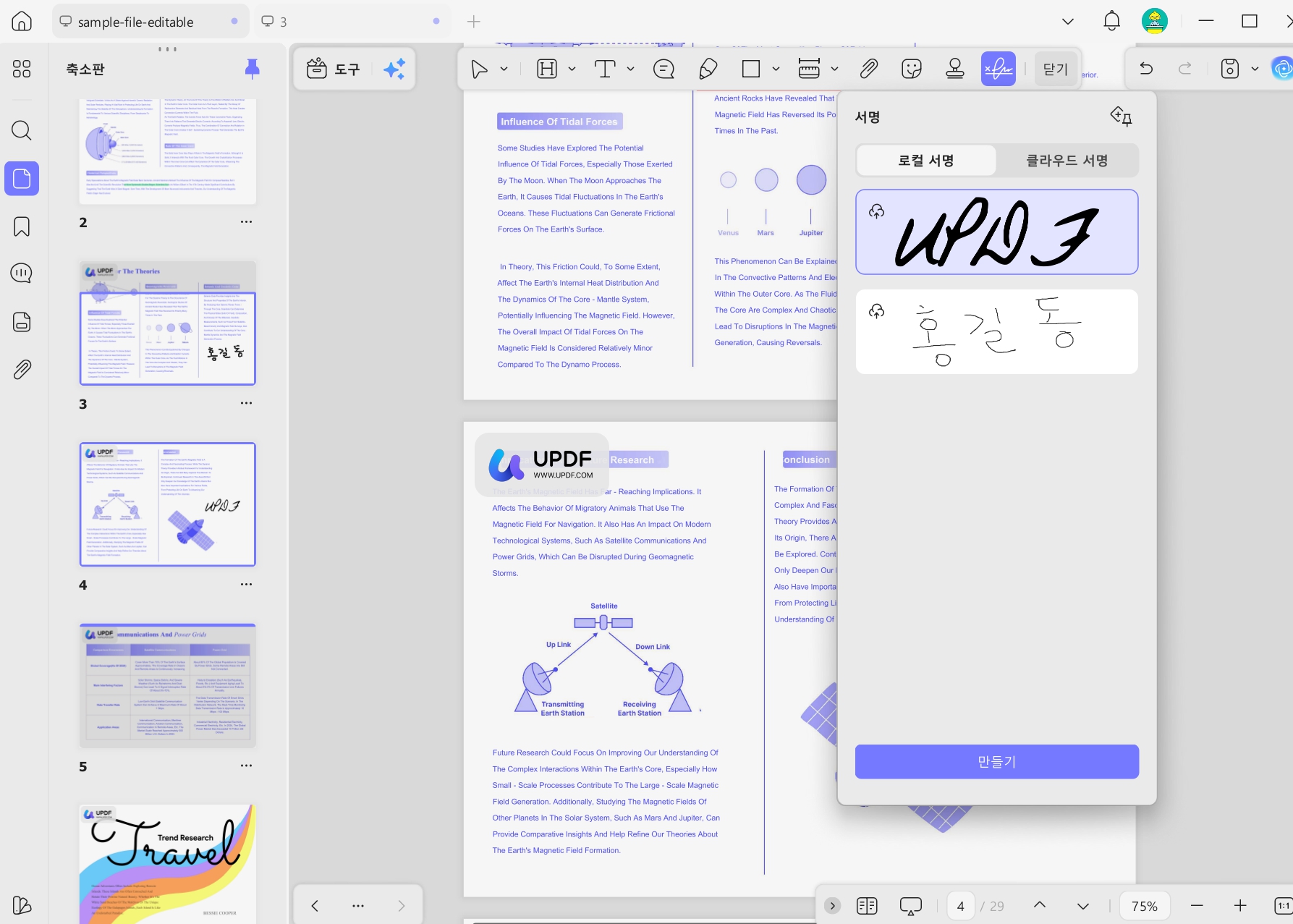Select the thumbnails panel icon in sidebar
The image size is (1293, 924).
pos(22,179)
